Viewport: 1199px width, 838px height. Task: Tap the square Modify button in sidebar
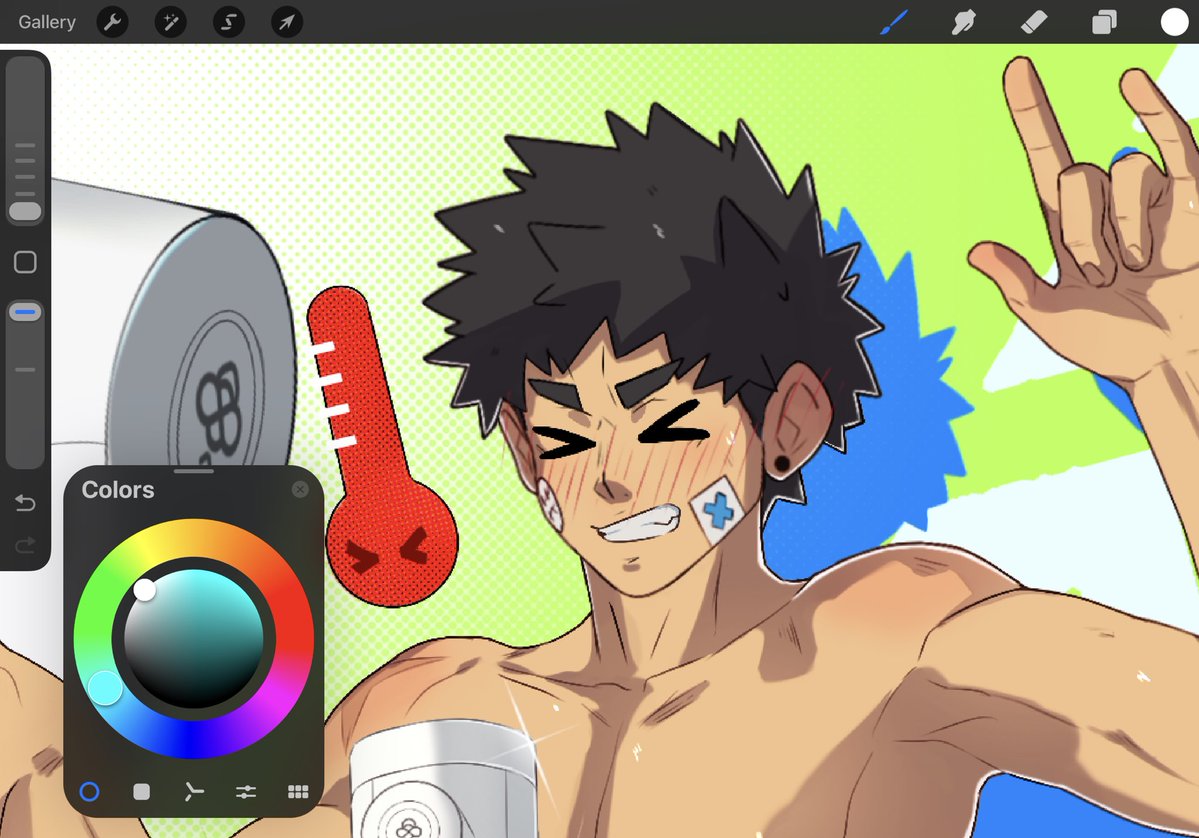[x=25, y=262]
